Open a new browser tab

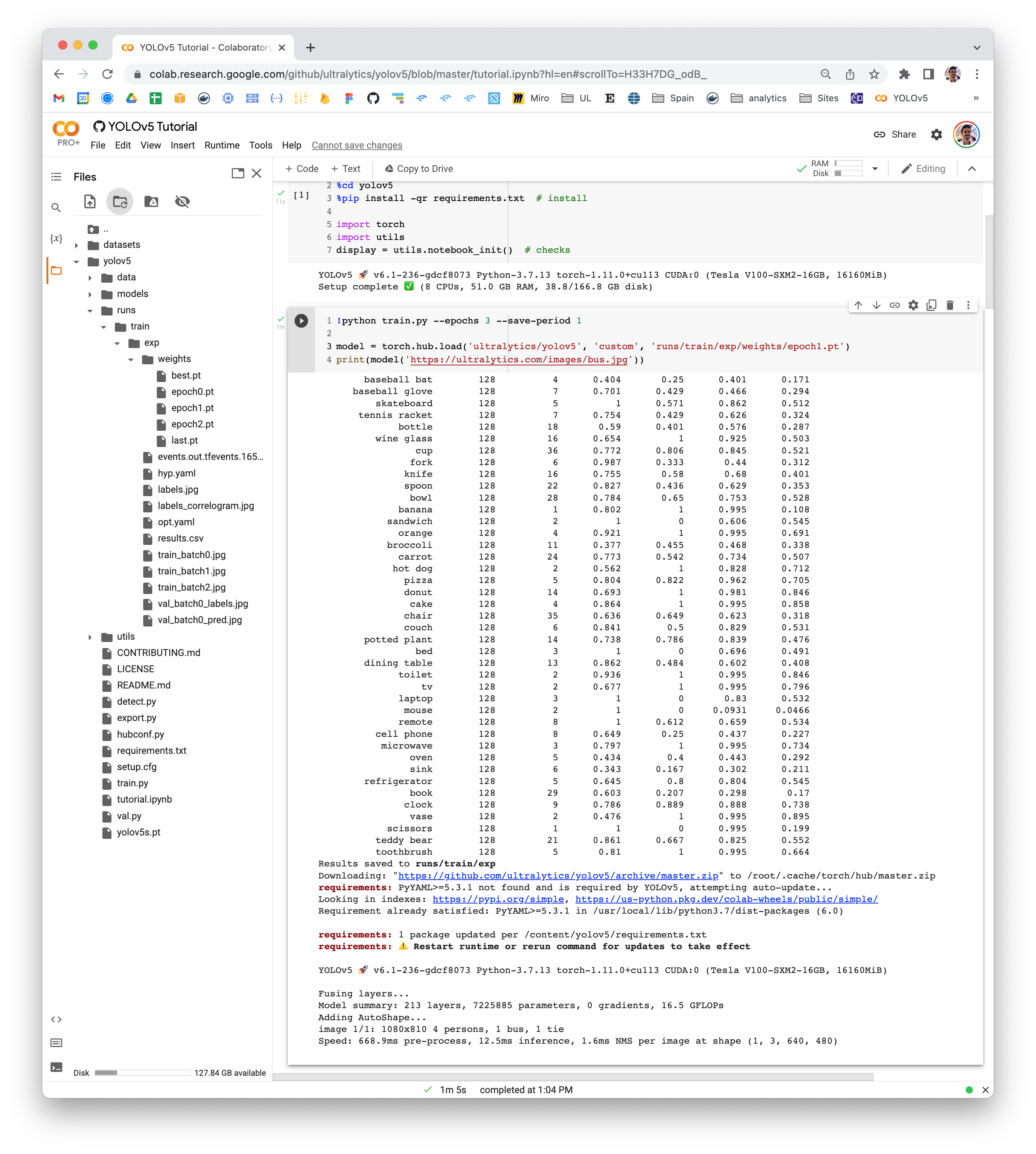pos(310,48)
